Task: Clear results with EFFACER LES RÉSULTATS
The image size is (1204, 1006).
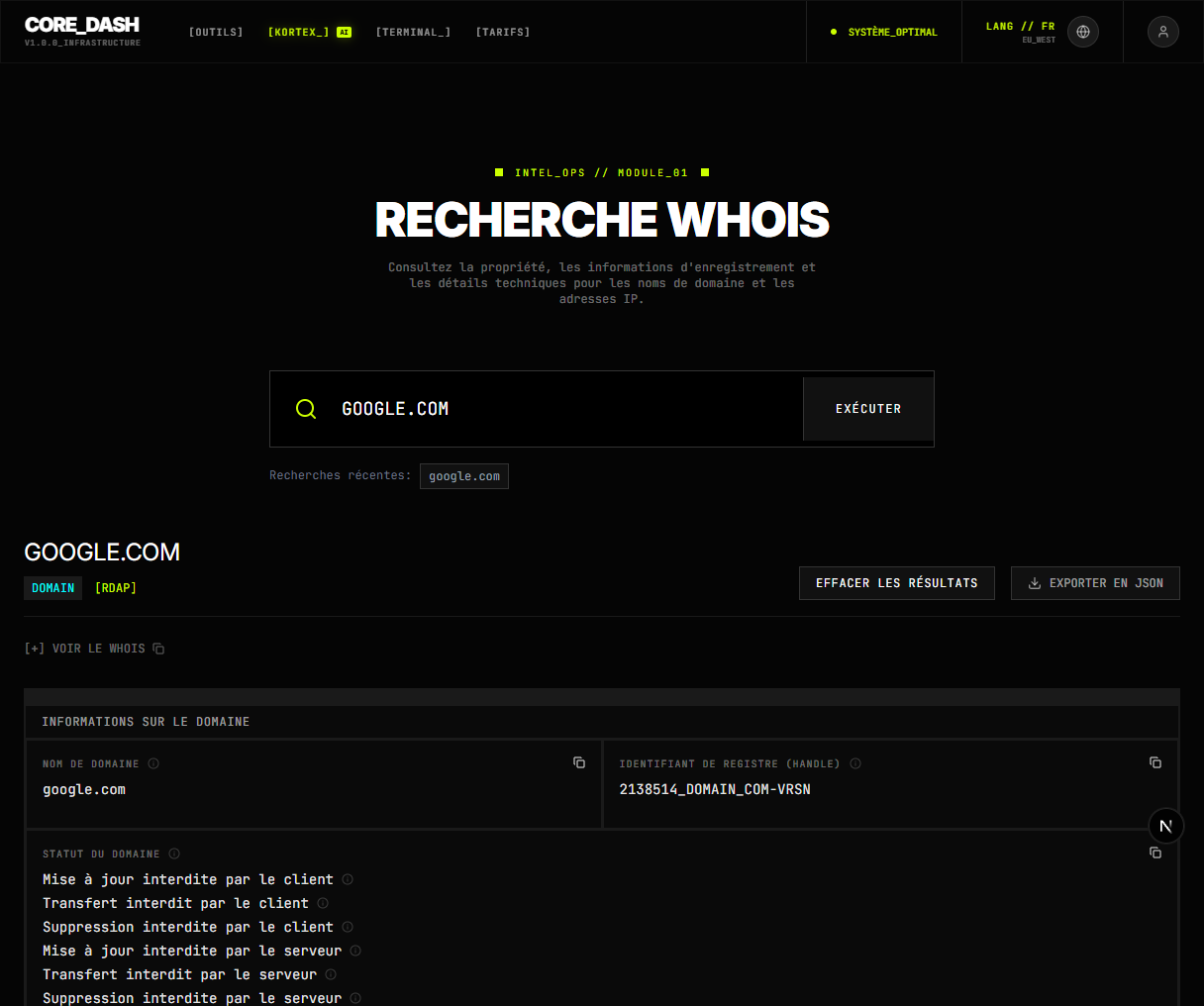Action: [x=897, y=583]
